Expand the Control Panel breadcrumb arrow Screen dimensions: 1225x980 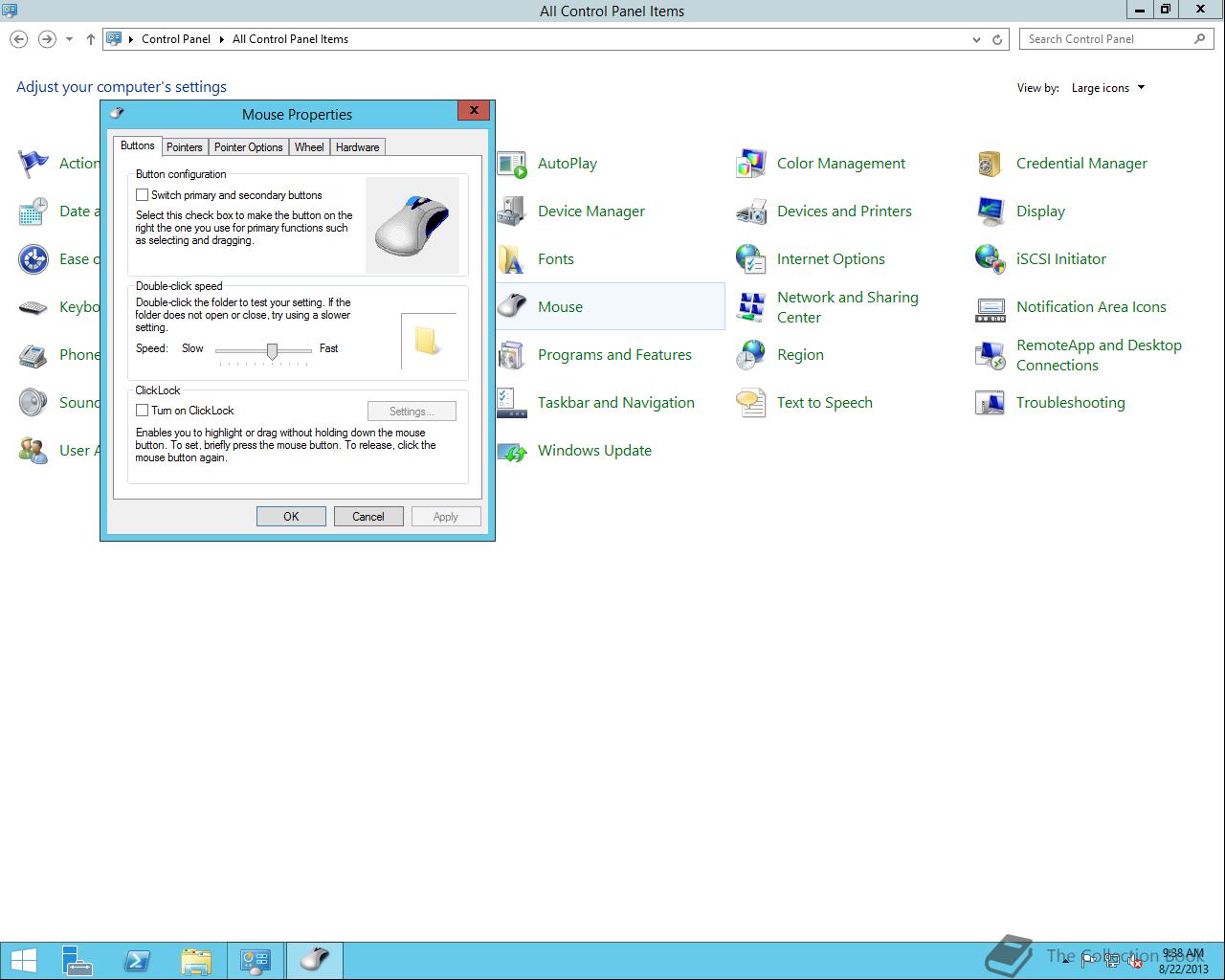(221, 39)
